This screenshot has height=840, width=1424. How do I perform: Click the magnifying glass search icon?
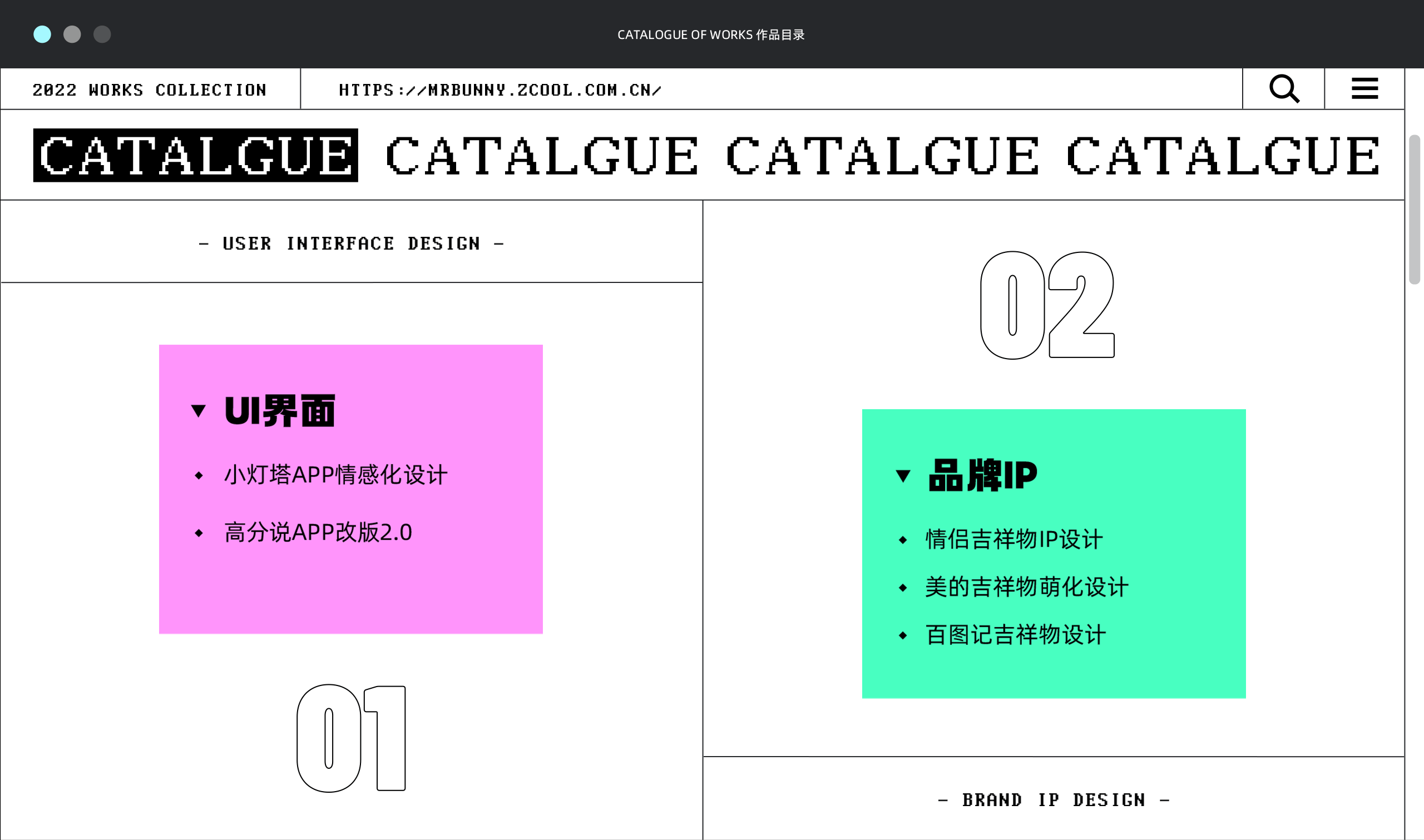1284,89
